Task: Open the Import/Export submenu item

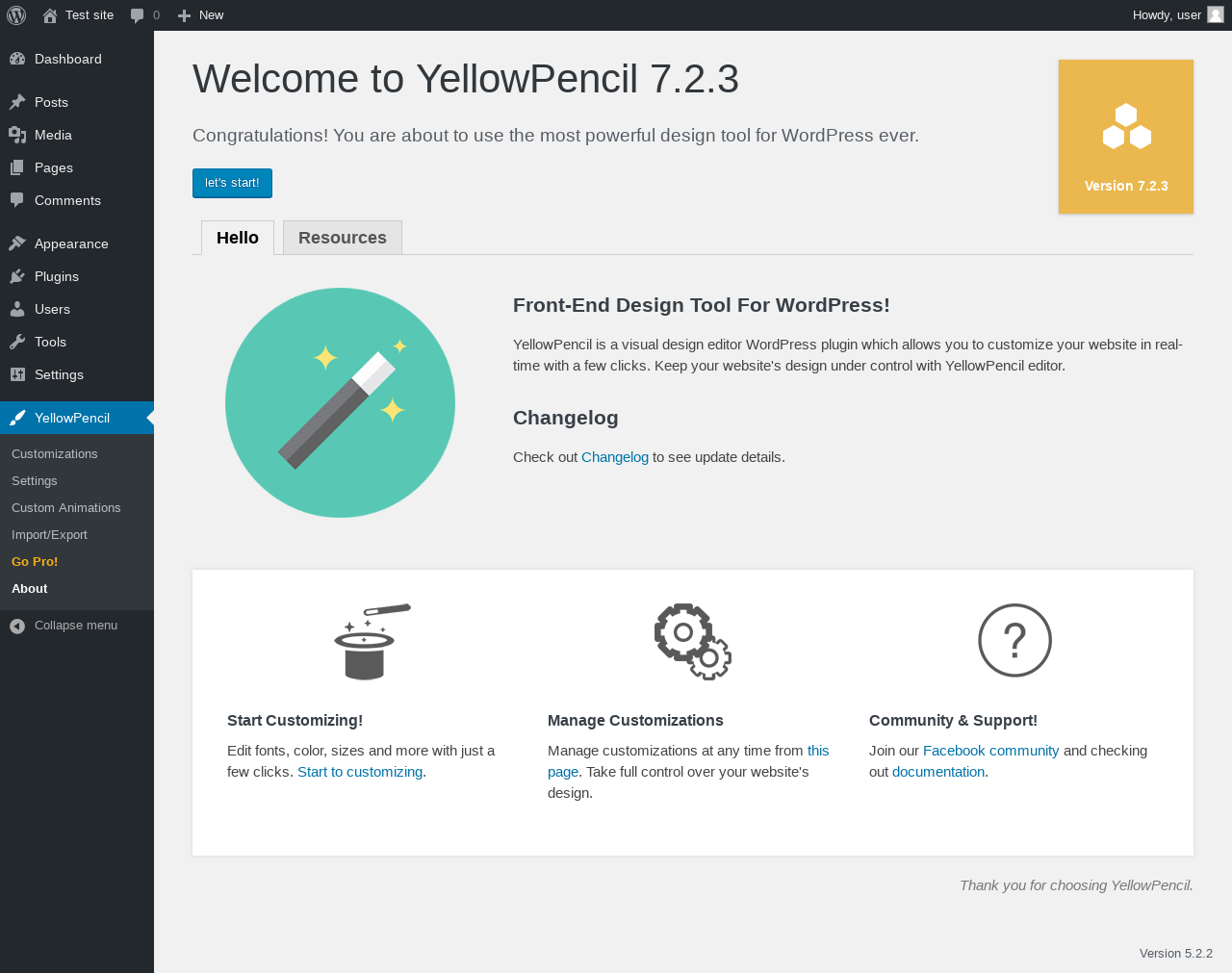Action: (x=49, y=535)
